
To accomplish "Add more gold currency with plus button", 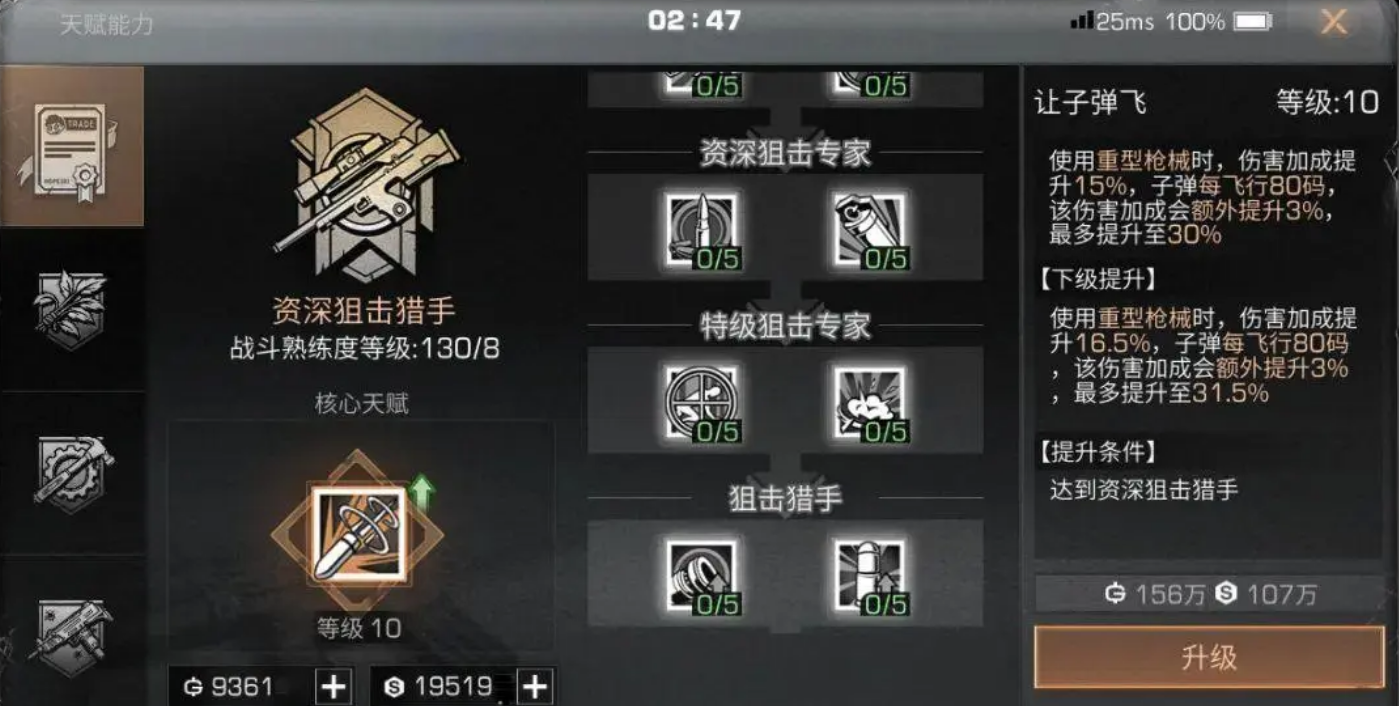I will 334,687.
